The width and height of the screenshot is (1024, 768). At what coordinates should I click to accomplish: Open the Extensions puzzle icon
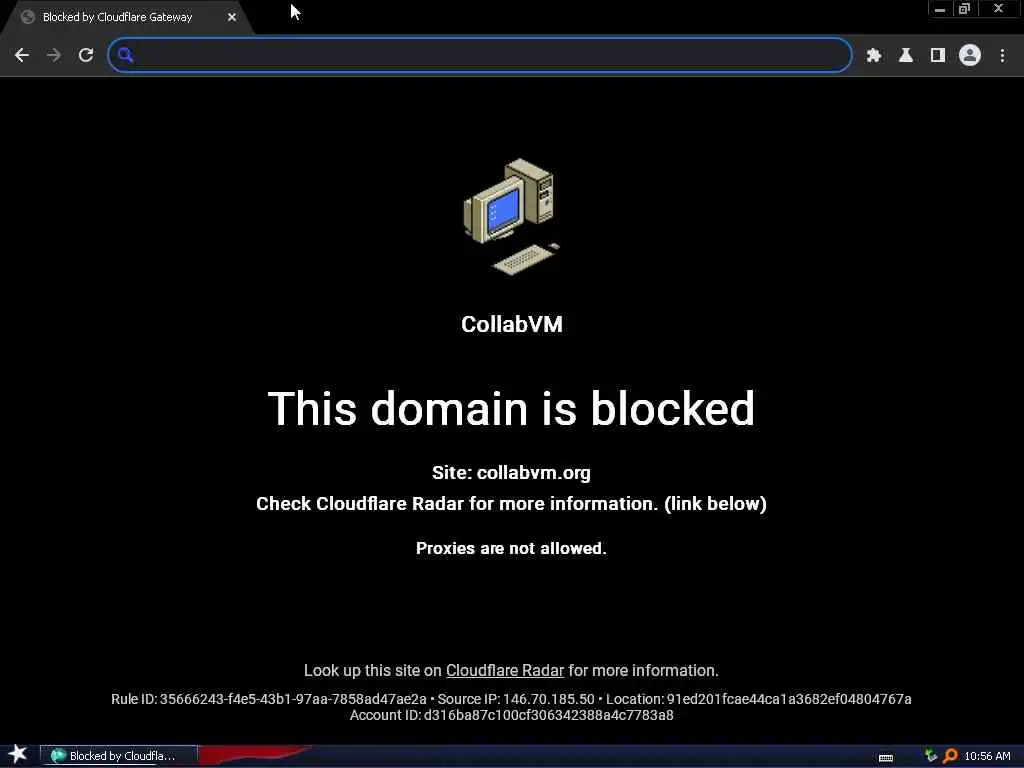(x=874, y=56)
